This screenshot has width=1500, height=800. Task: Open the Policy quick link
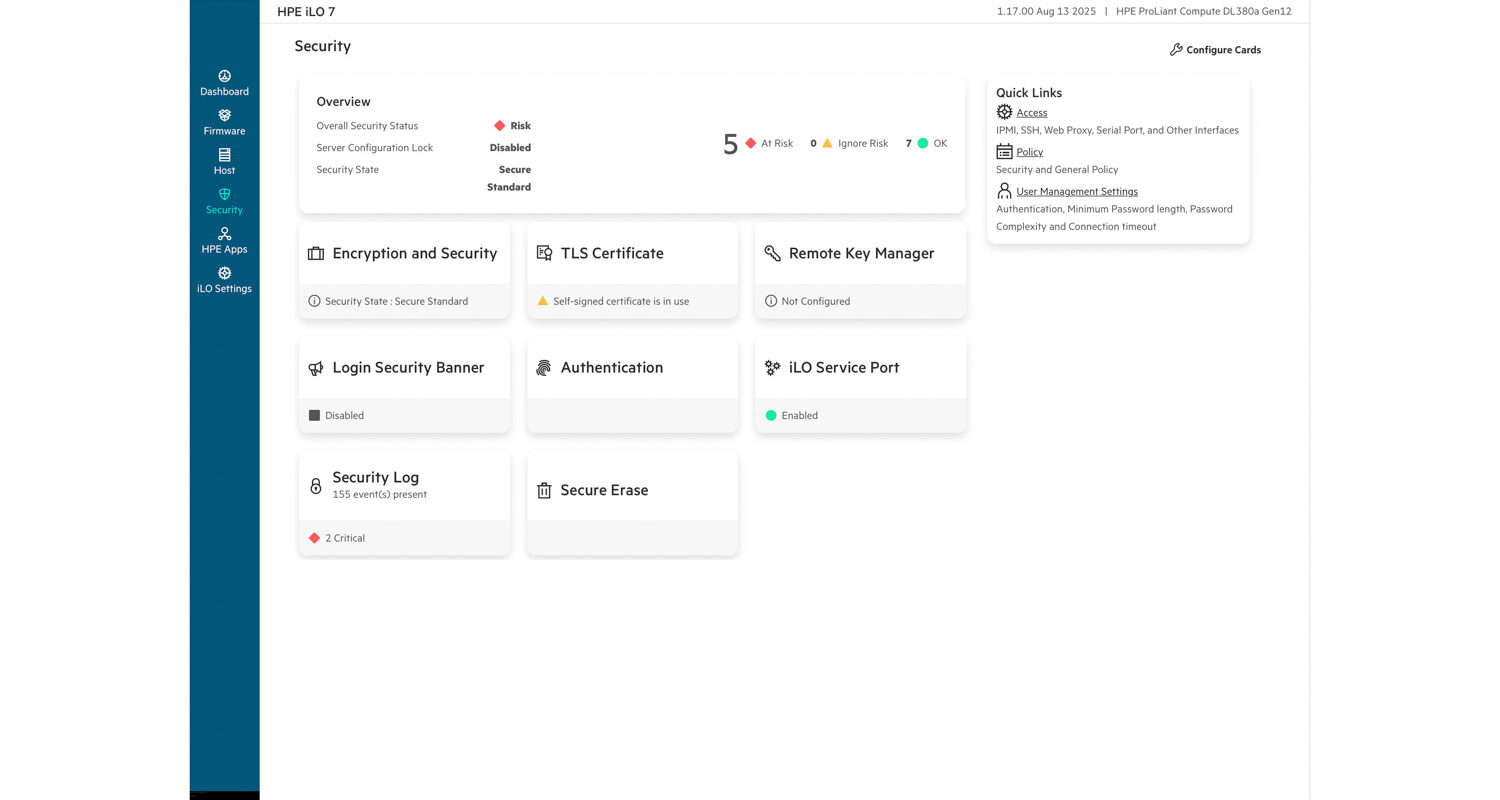1029,152
